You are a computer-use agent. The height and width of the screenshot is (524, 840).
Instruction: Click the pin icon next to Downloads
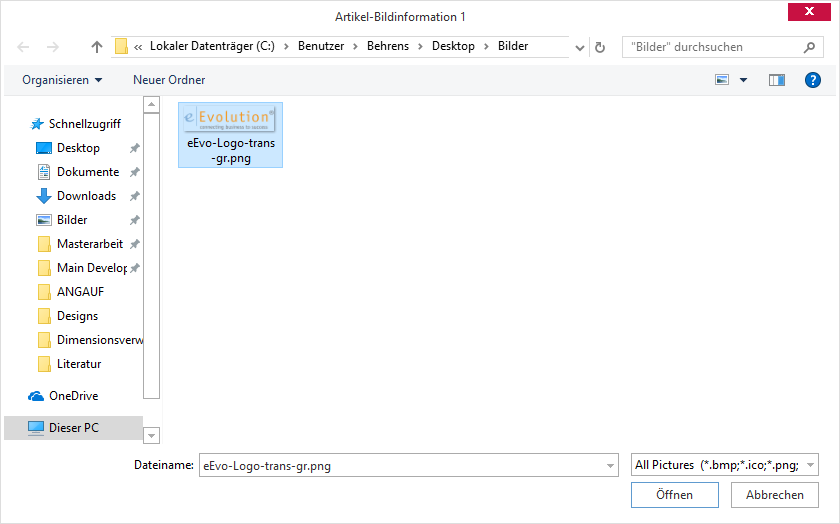point(135,196)
